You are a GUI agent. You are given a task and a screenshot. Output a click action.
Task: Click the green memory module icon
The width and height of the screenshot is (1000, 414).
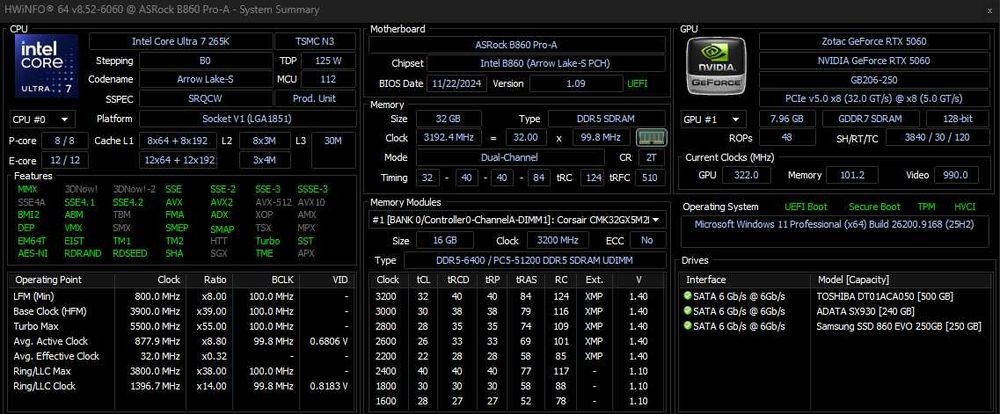(652, 137)
